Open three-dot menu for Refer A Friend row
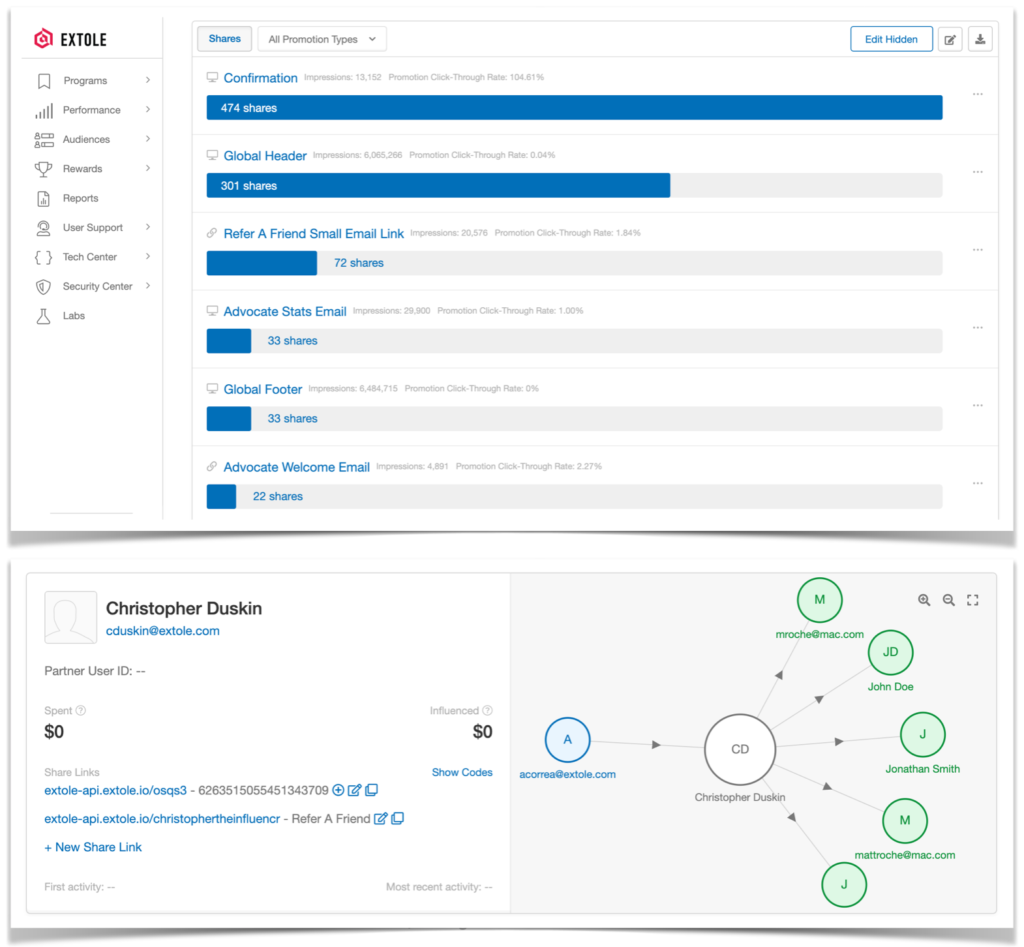Viewport: 1024px width, 947px height. 978,249
